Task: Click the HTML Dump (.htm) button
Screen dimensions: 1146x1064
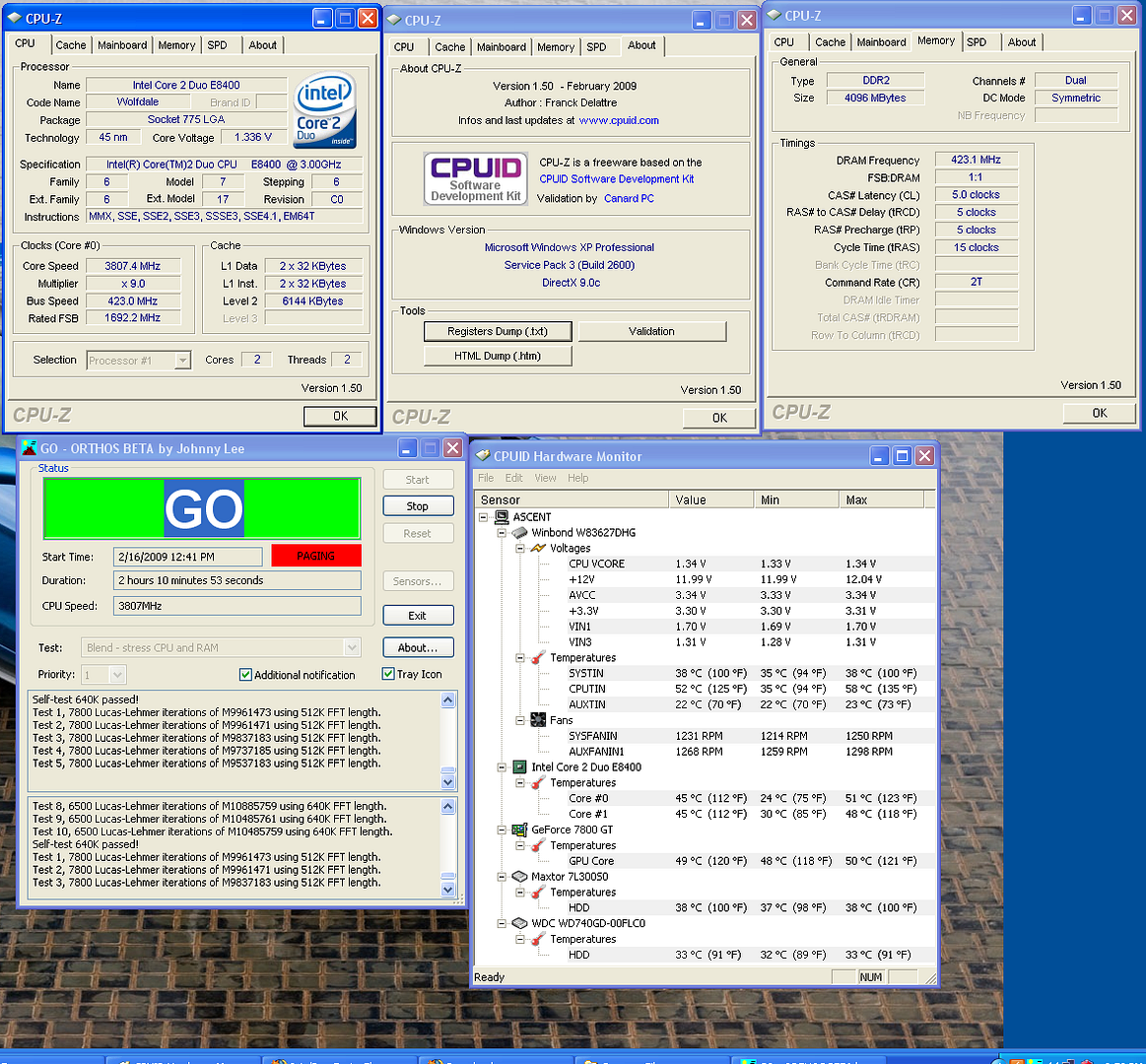Action: pos(497,356)
